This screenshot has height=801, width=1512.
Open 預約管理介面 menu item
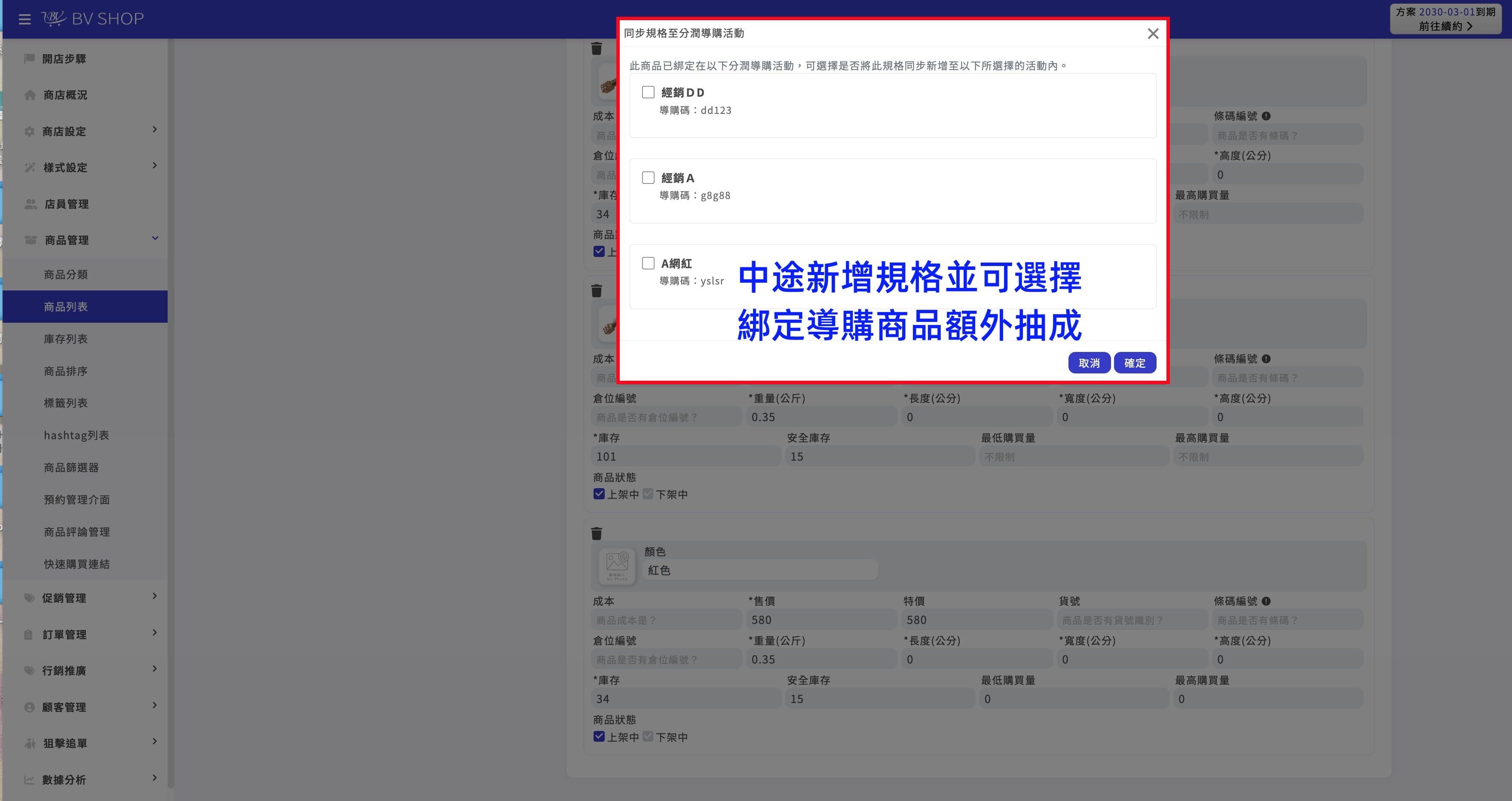point(85,499)
